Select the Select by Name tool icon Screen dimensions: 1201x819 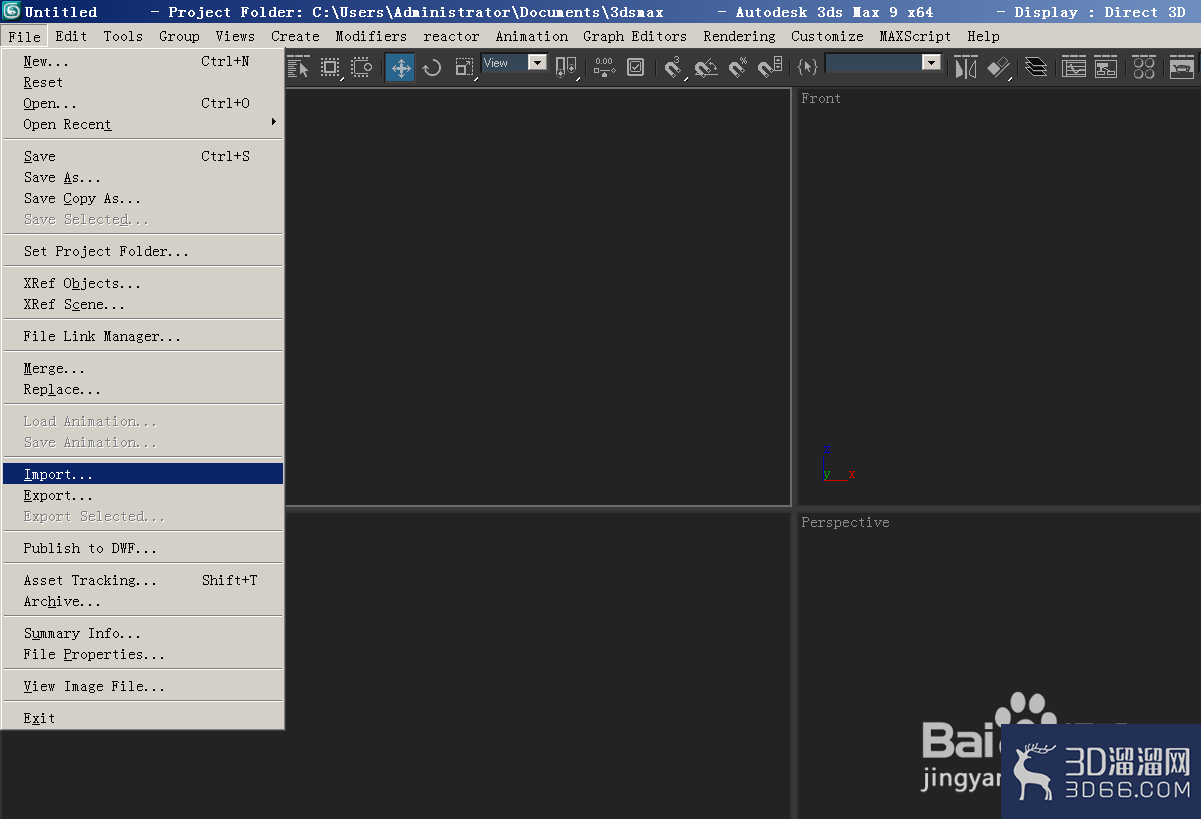pyautogui.click(x=298, y=68)
